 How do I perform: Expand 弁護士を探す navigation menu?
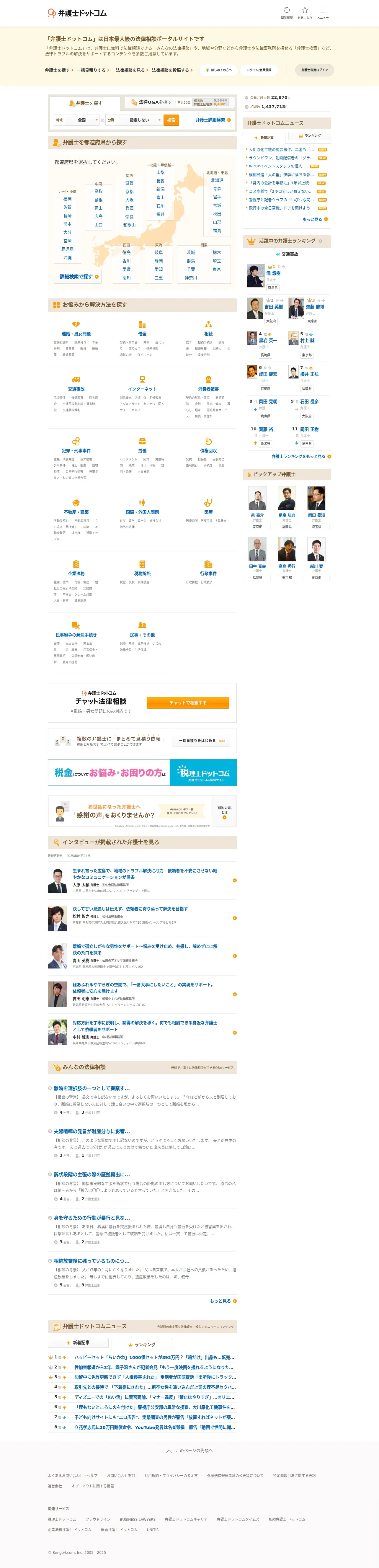pos(59,70)
